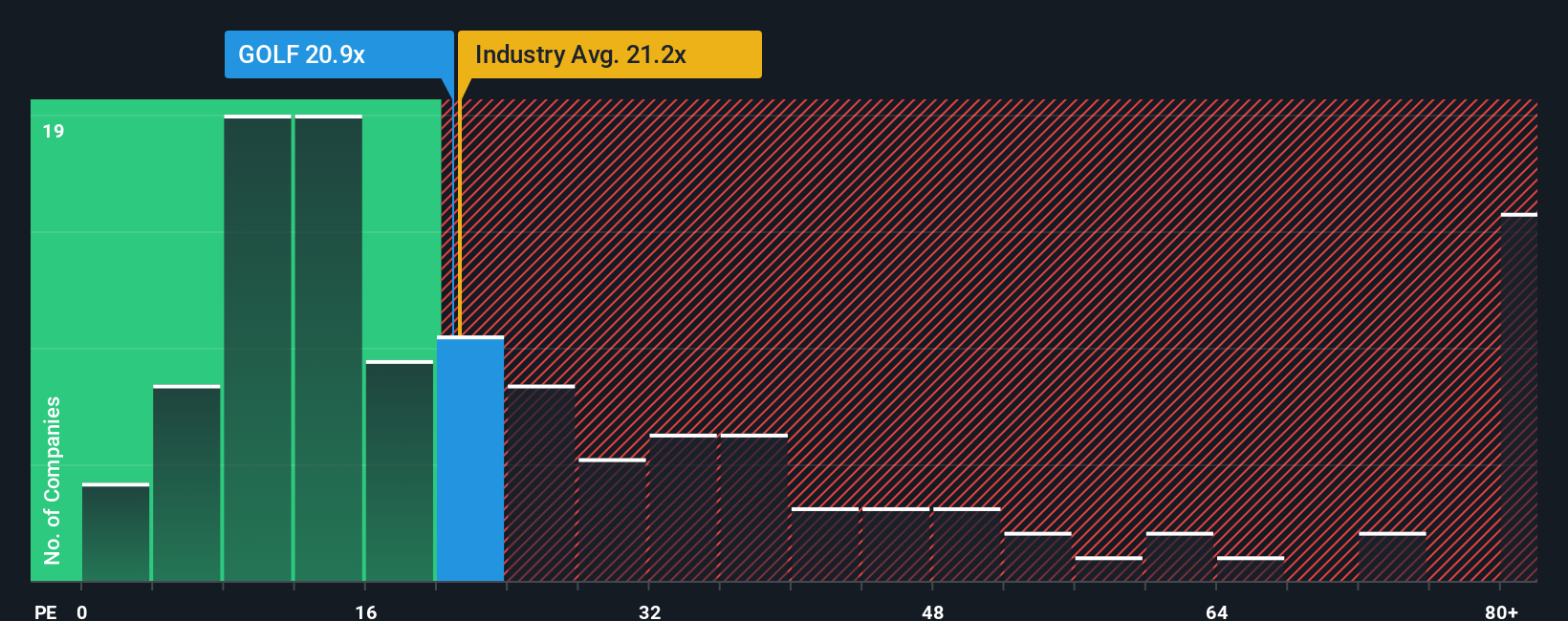Screen dimensions: 1568x621
Task: Click the No. of Companies axis title
Action: coord(52,480)
